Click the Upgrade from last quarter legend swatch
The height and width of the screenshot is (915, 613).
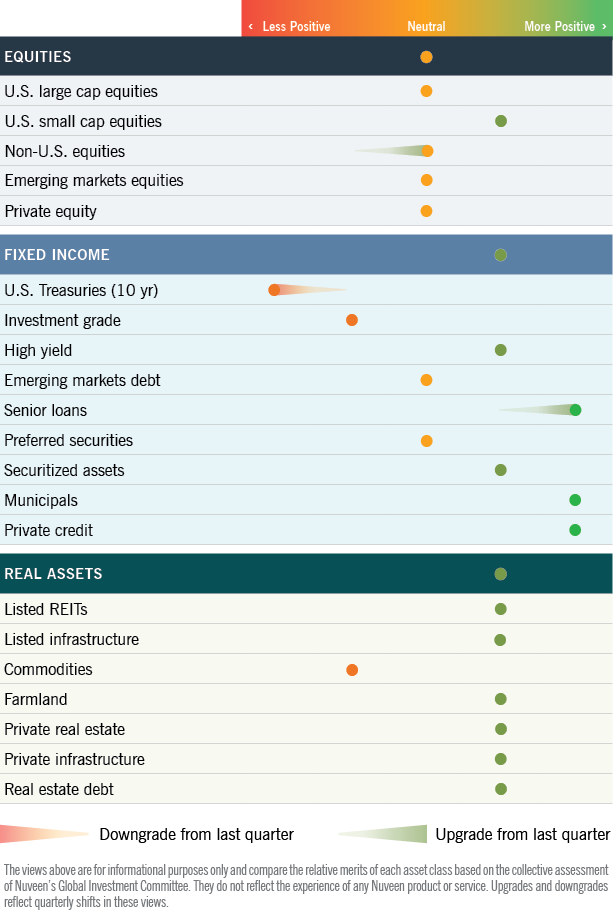coord(384,834)
